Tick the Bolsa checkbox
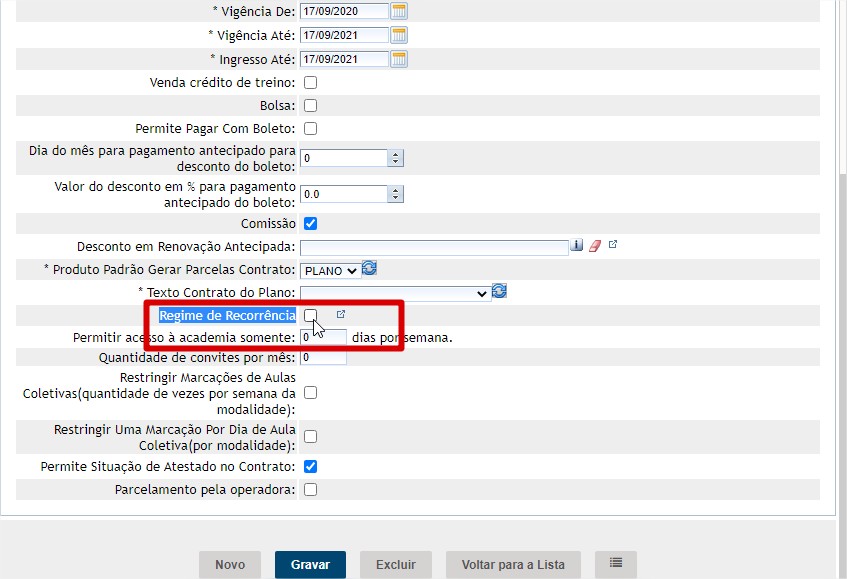Image resolution: width=847 pixels, height=579 pixels. click(x=310, y=105)
